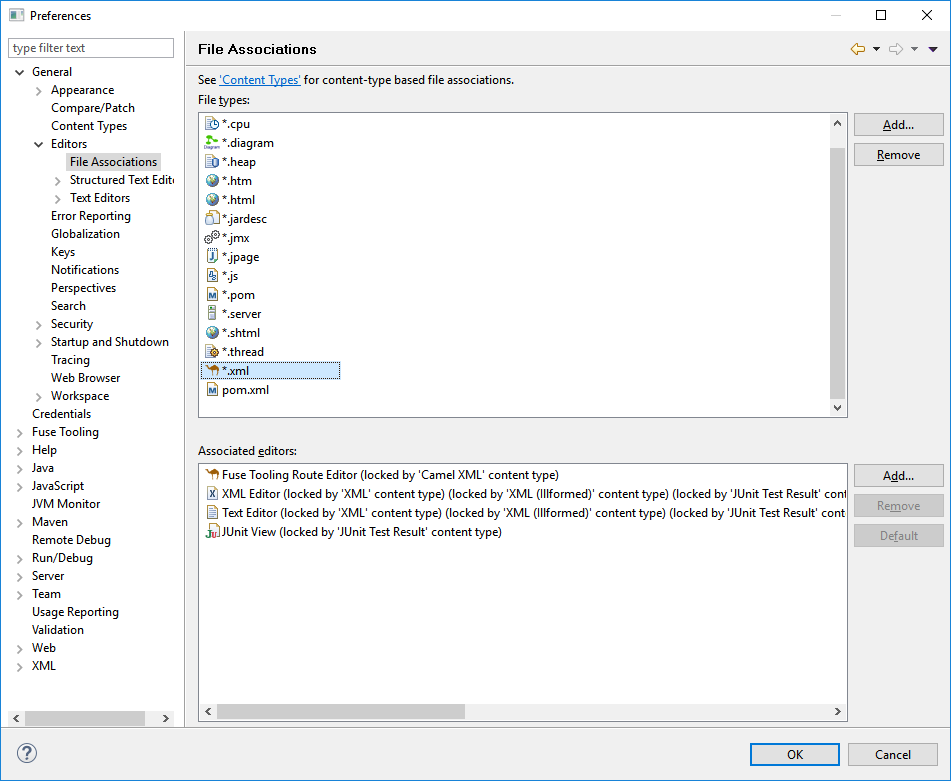Click the globe icon beside *.shtml

click(212, 332)
